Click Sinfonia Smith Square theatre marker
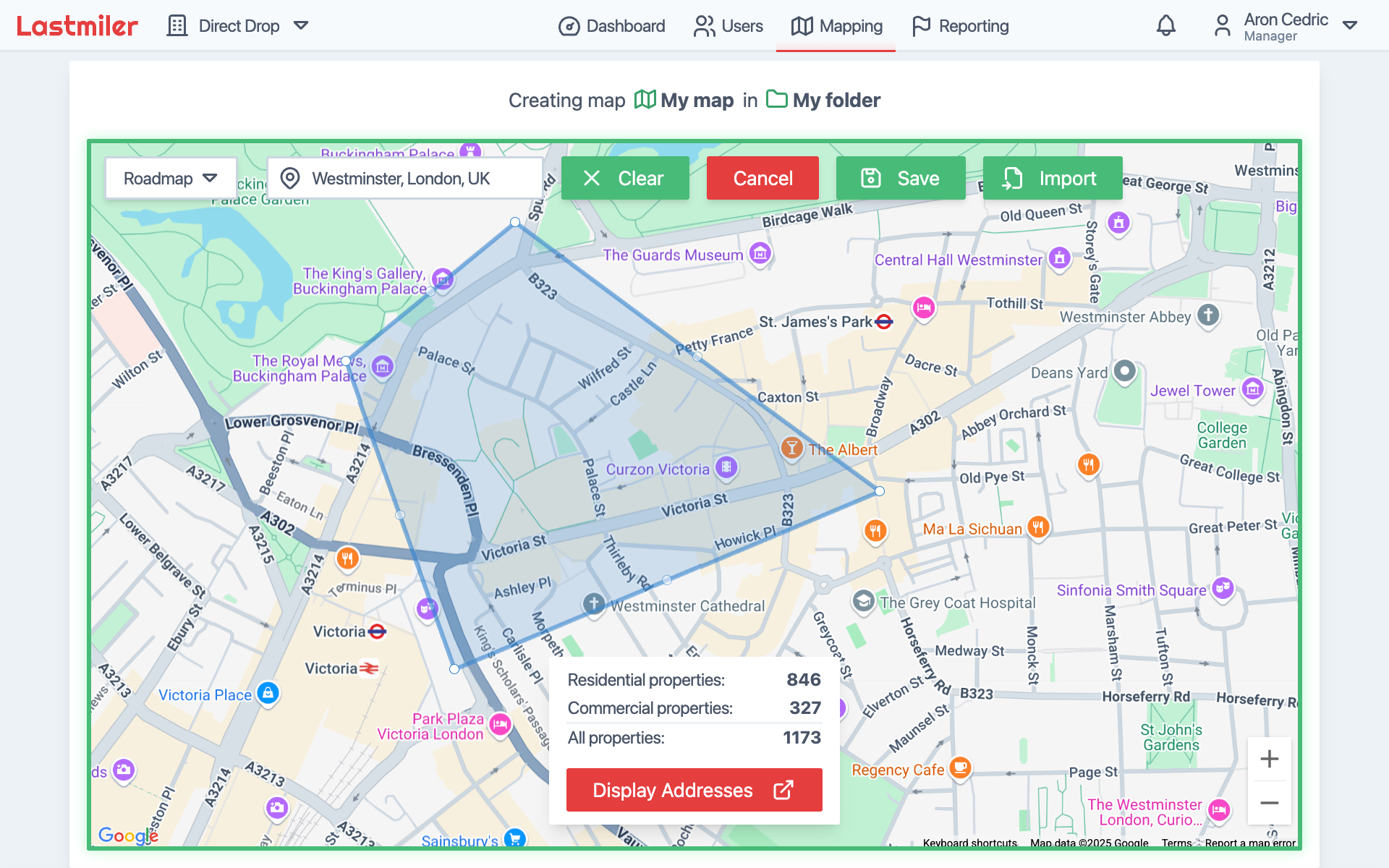This screenshot has height=868, width=1389. (1223, 588)
